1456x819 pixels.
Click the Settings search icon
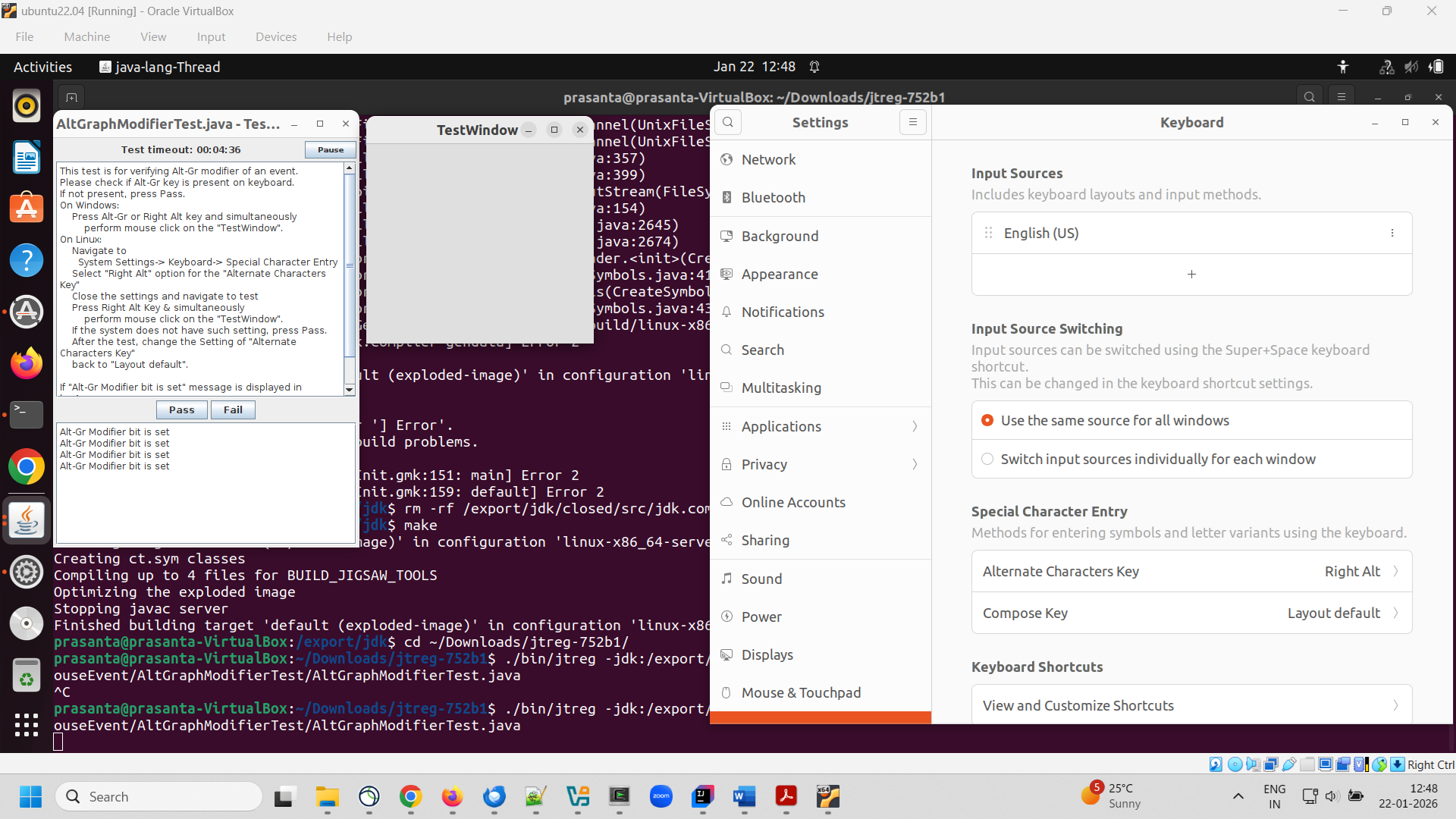(728, 122)
